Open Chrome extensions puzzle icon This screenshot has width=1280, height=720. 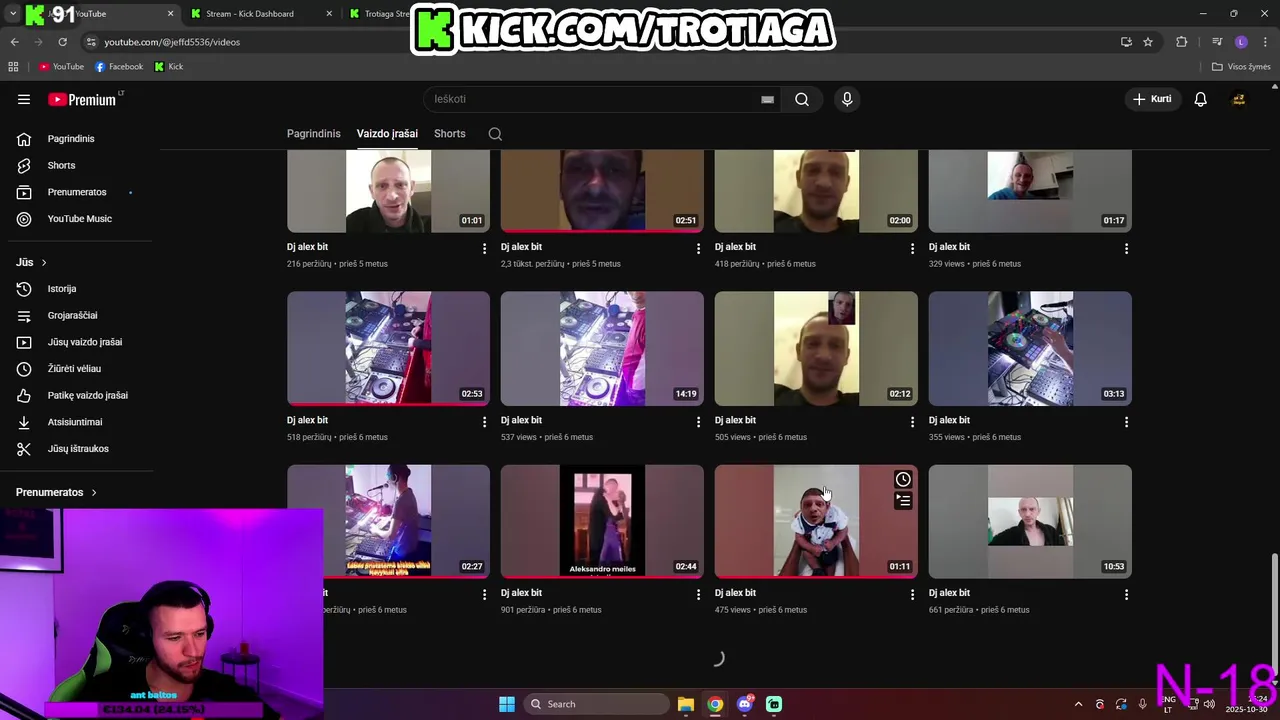pyautogui.click(x=1182, y=42)
